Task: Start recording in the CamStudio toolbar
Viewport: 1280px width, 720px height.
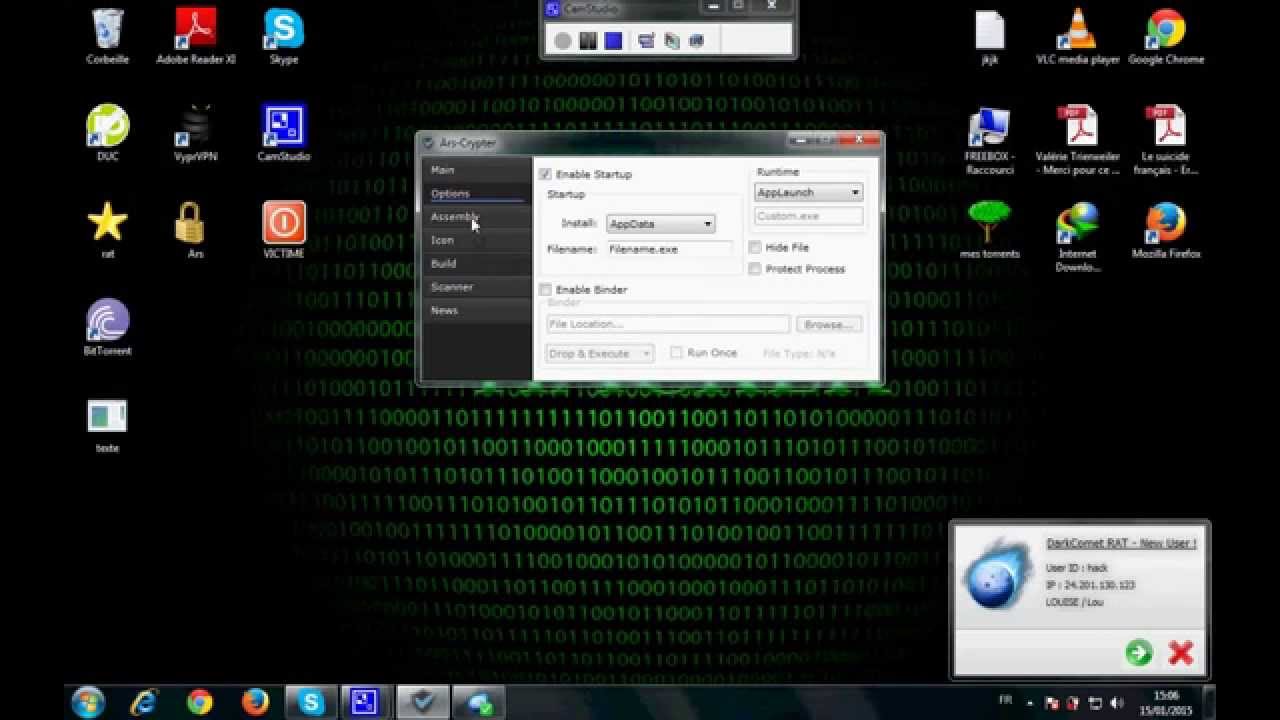Action: pyautogui.click(x=563, y=40)
